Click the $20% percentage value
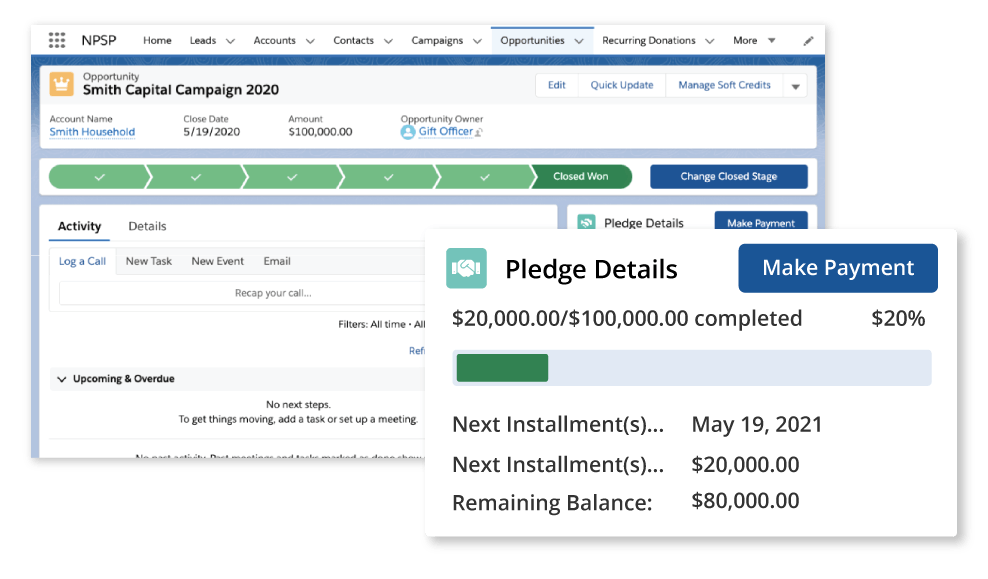This screenshot has width=988, height=579. point(898,318)
